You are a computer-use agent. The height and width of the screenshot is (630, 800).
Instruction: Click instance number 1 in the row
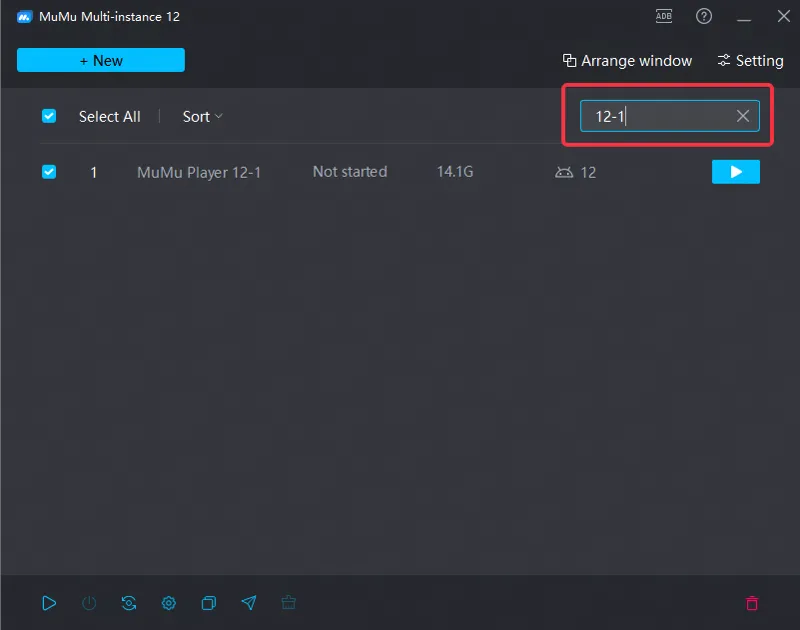coord(93,172)
